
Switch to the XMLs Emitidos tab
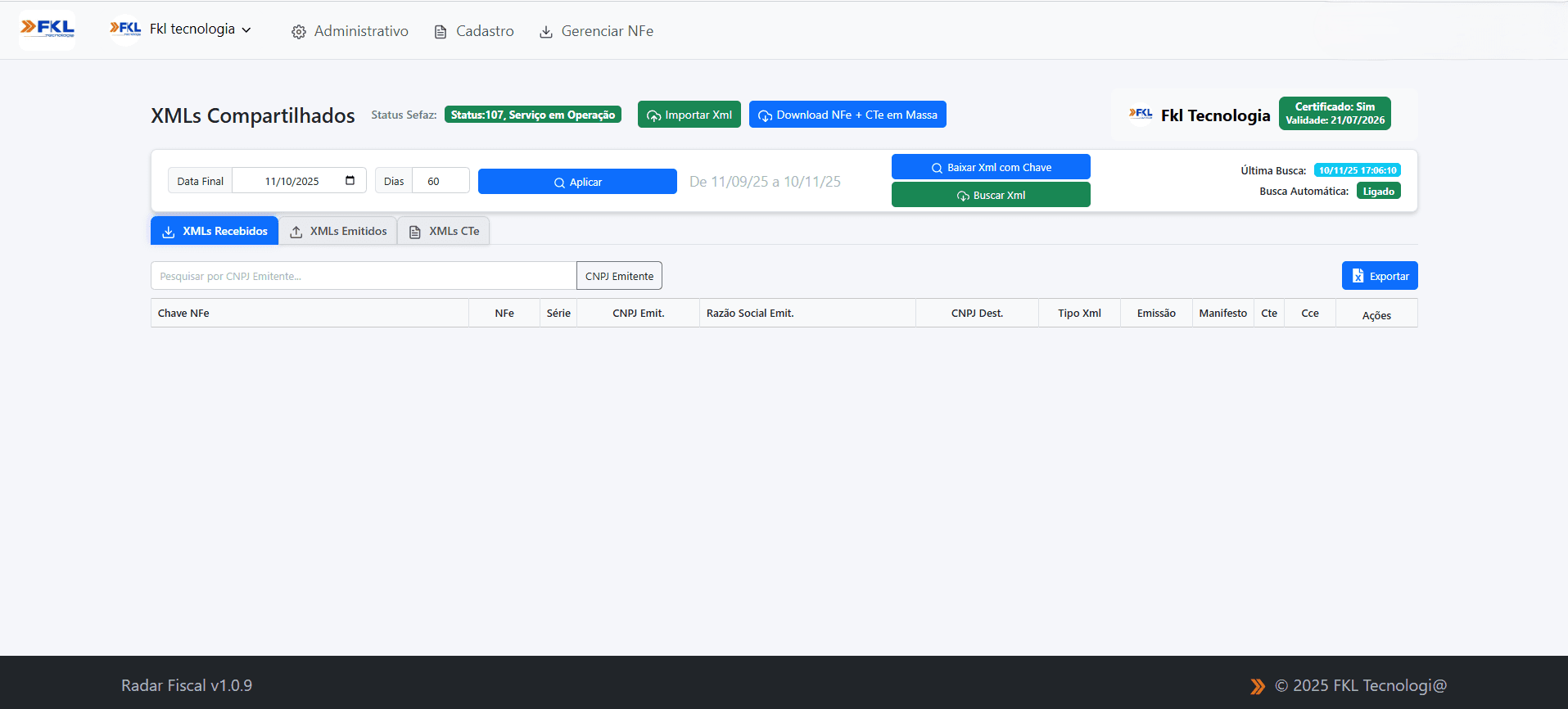coord(338,232)
